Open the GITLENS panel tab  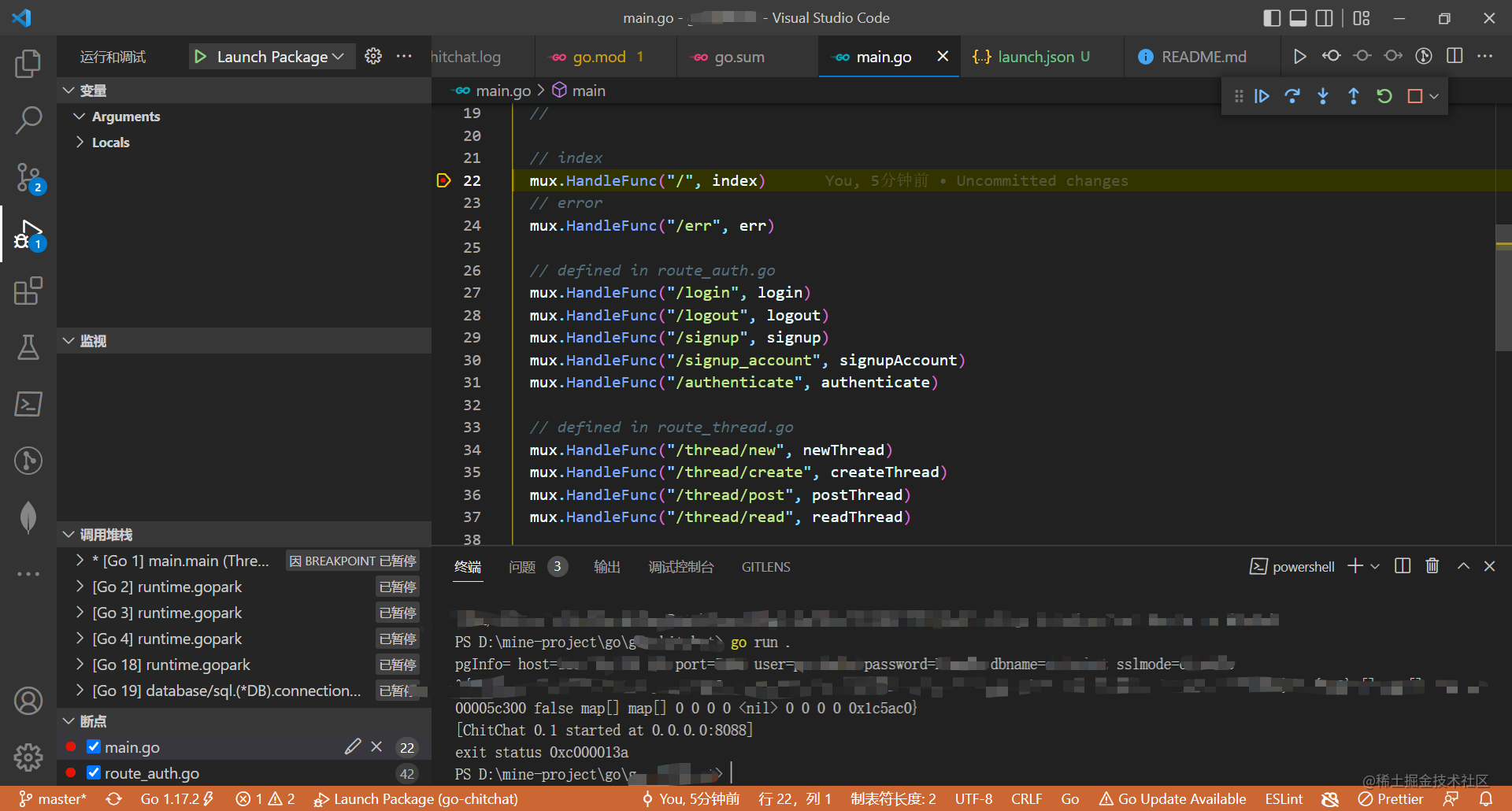tap(765, 566)
